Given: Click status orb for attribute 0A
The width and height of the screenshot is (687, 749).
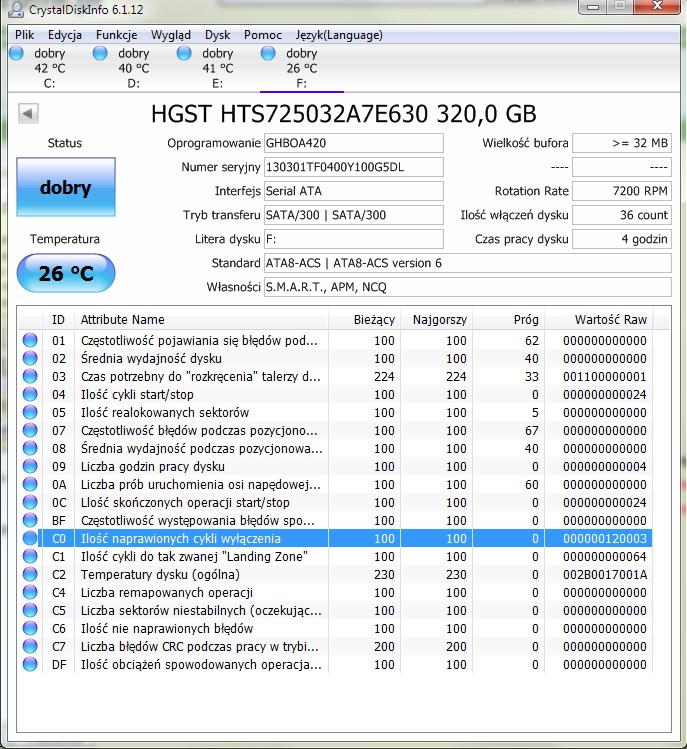Looking at the screenshot, I should point(30,484).
